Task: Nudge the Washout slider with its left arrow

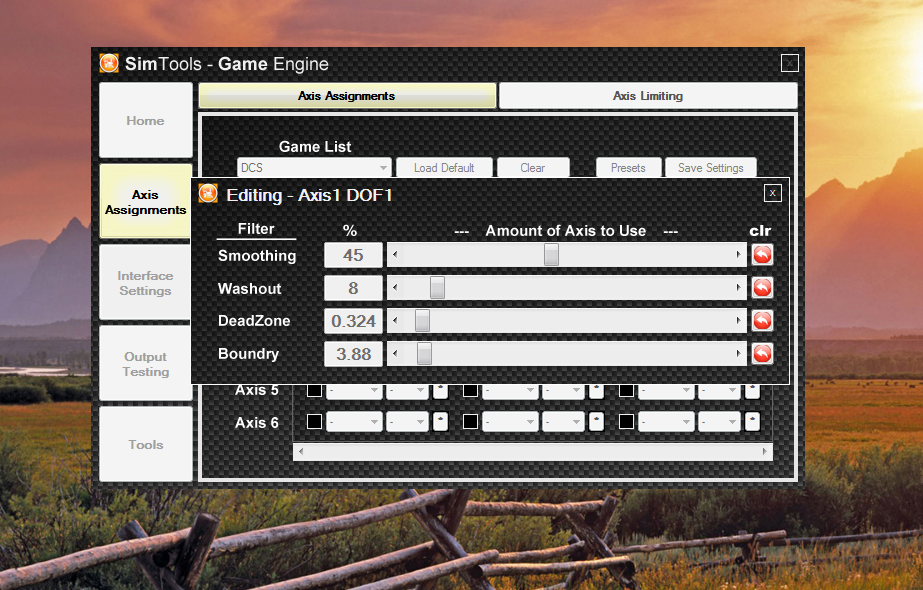Action: pos(395,288)
